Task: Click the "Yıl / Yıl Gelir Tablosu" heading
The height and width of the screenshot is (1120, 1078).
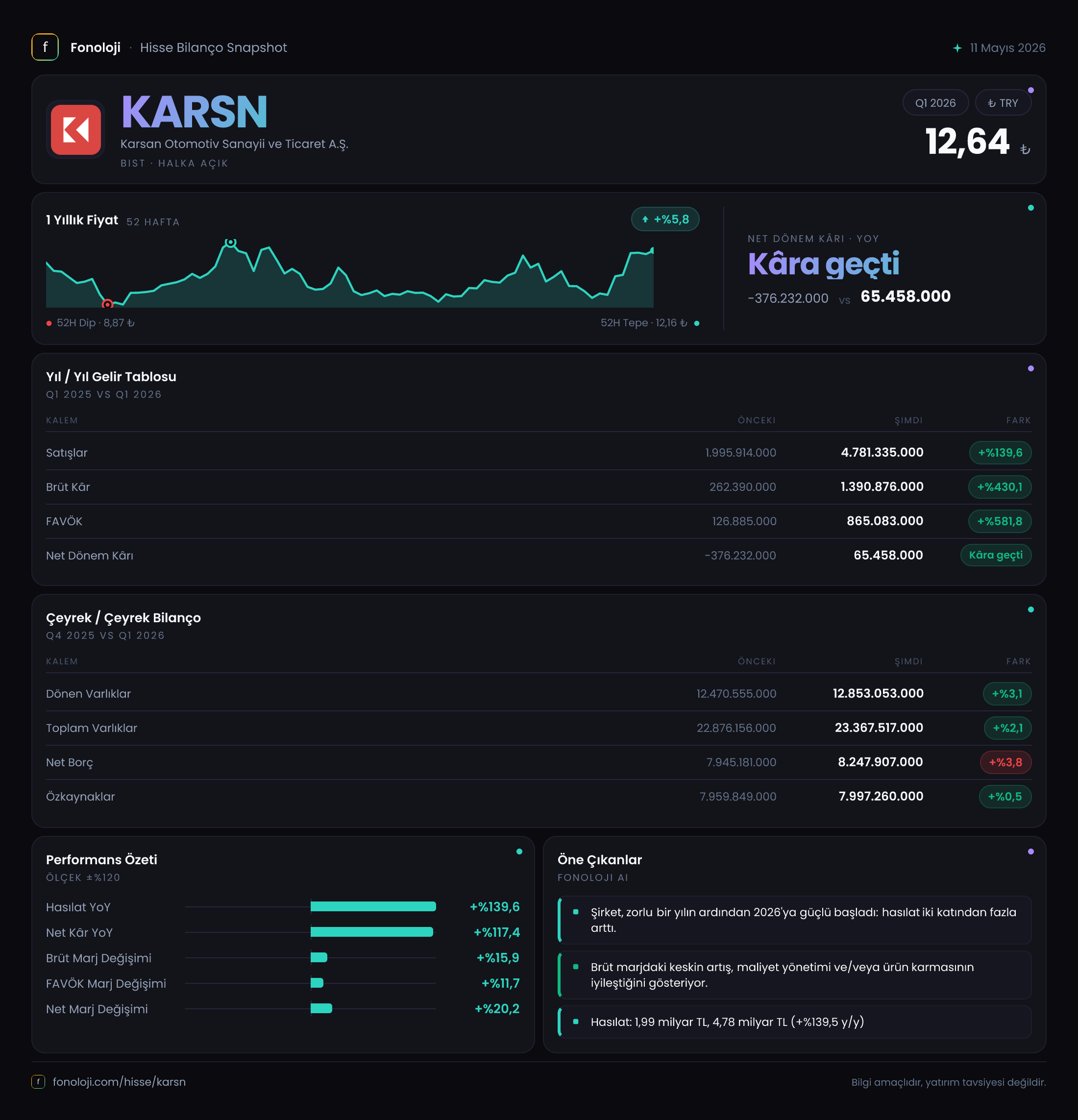Action: click(x=111, y=377)
